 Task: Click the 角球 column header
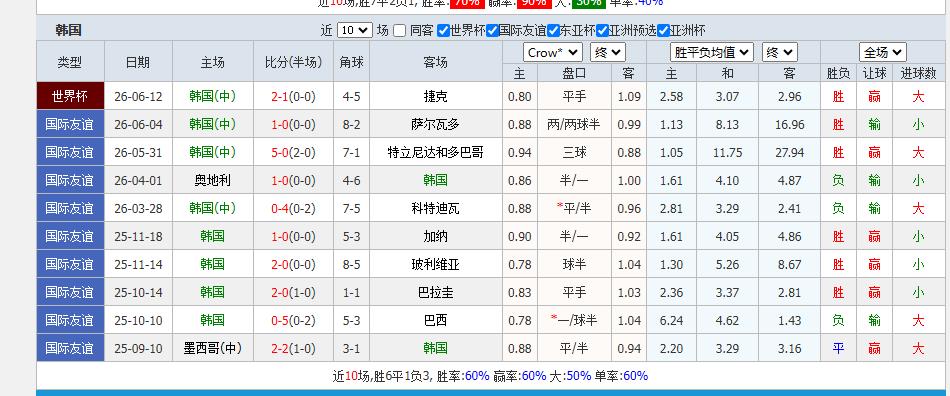351,62
